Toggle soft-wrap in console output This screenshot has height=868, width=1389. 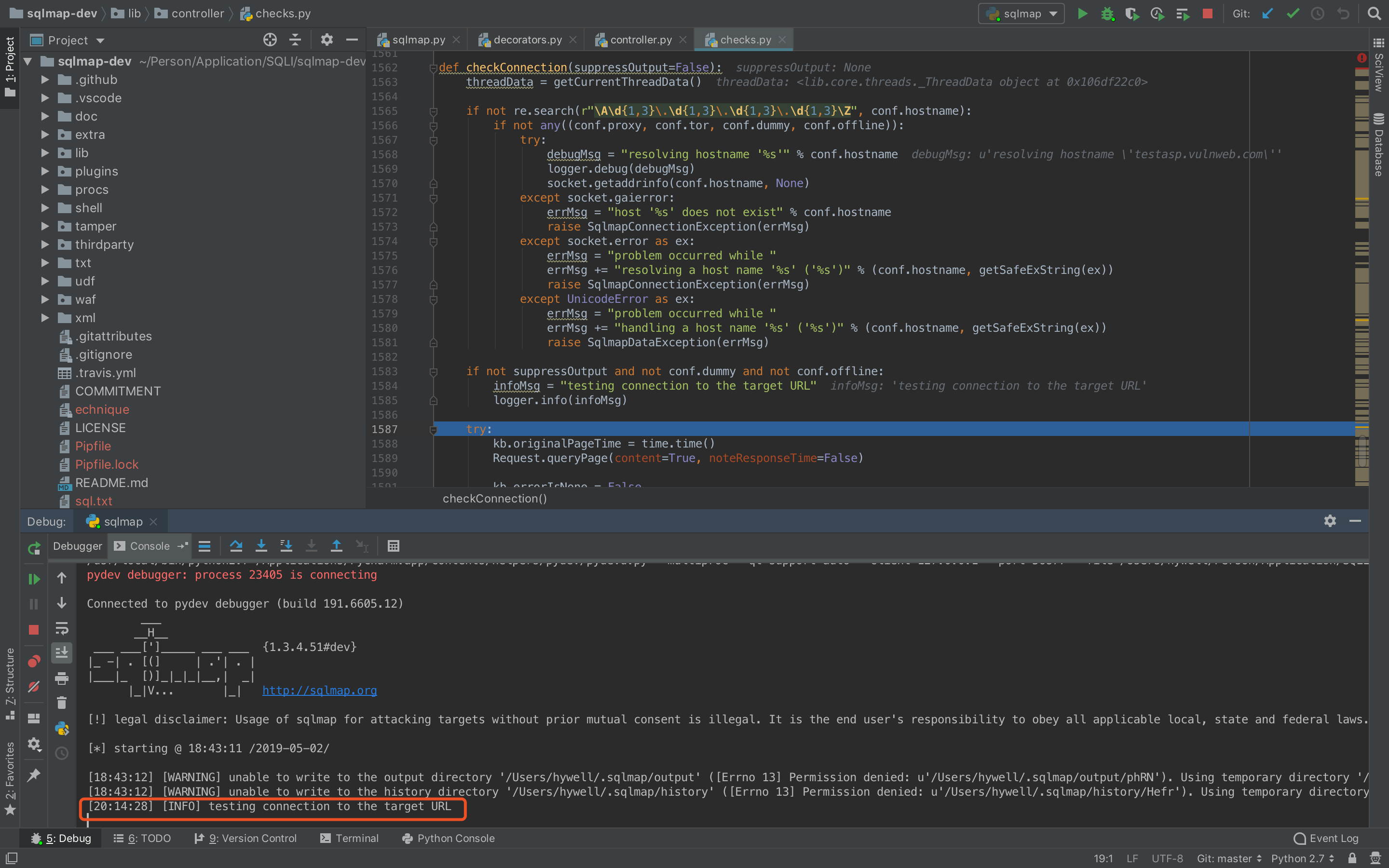pyautogui.click(x=61, y=628)
